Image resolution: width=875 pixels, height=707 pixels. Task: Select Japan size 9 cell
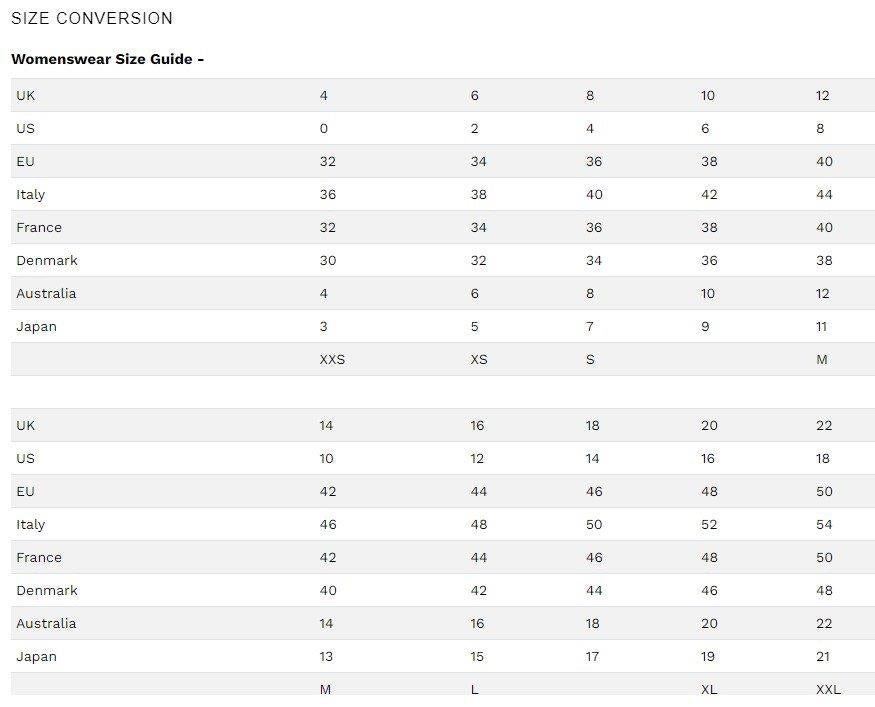(x=706, y=327)
